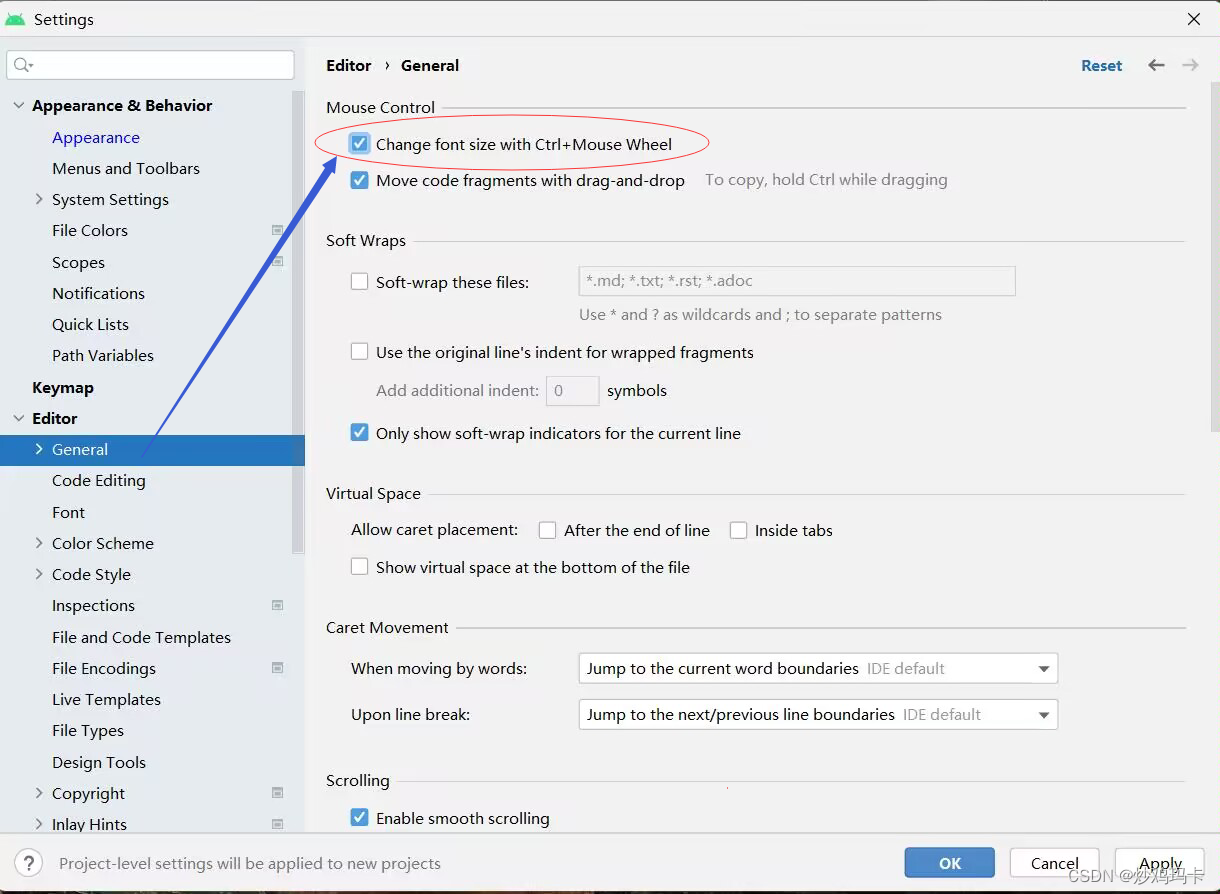The image size is (1220, 894).
Task: Select Inspections in settings tree
Action: click(x=93, y=605)
